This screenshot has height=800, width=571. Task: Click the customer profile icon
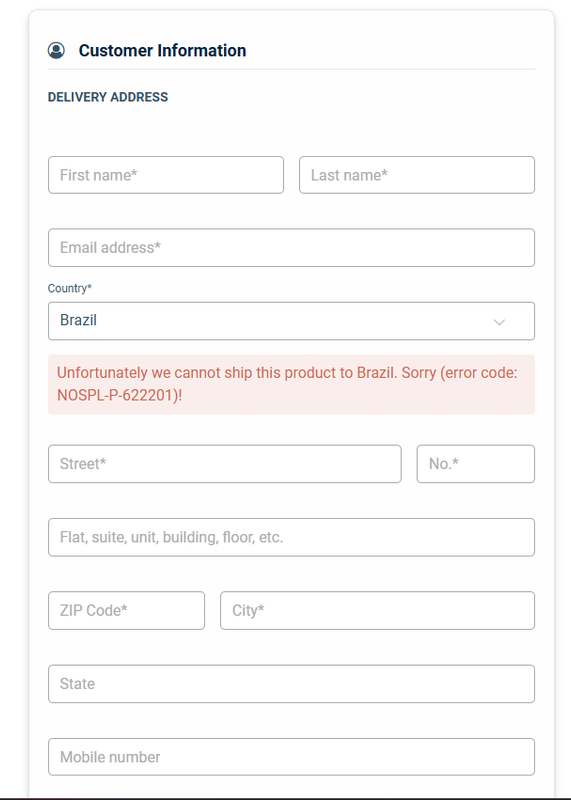[56, 51]
